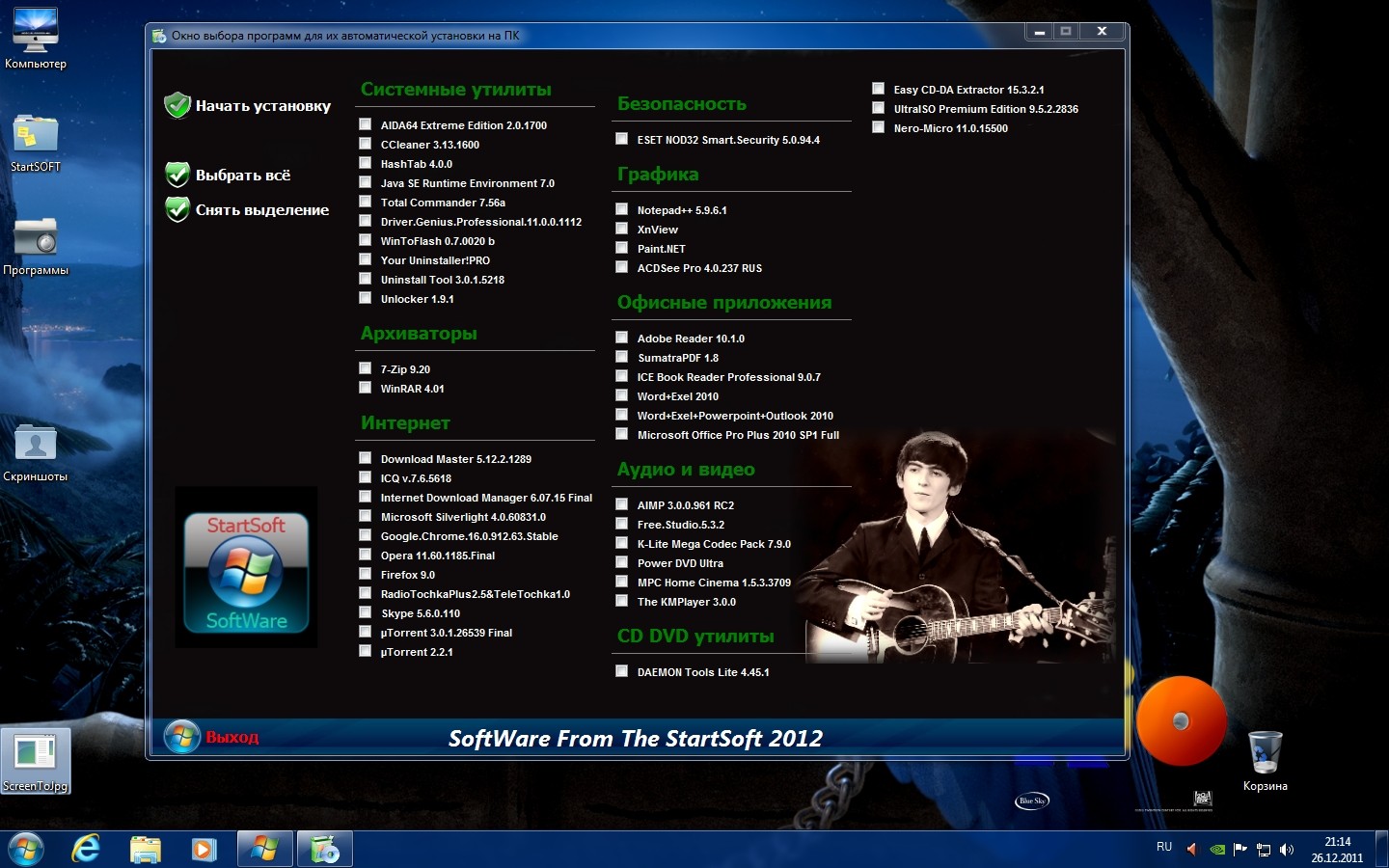Click the Show desktop strip
This screenshot has height=868, width=1389.
(x=1382, y=850)
